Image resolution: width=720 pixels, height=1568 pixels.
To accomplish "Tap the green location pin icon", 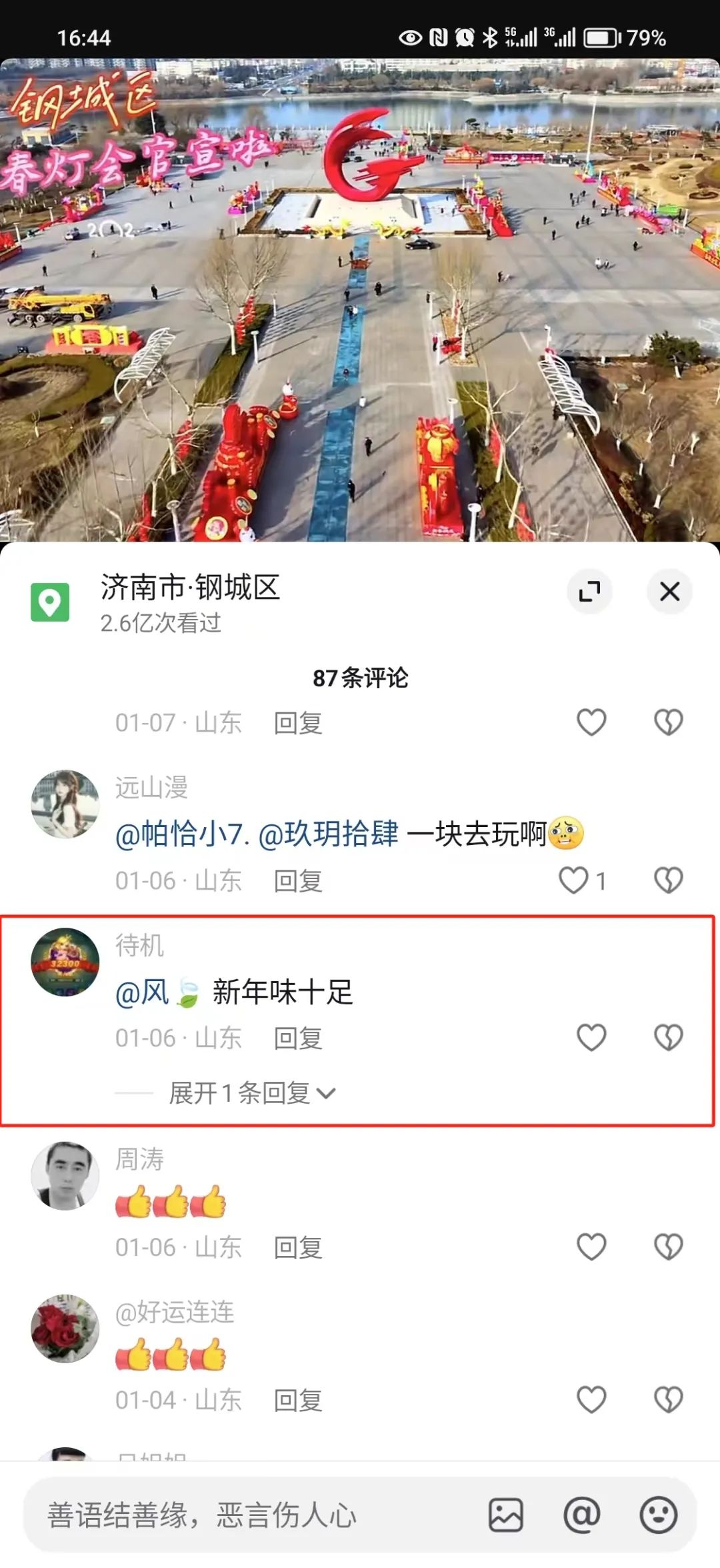I will 50,602.
